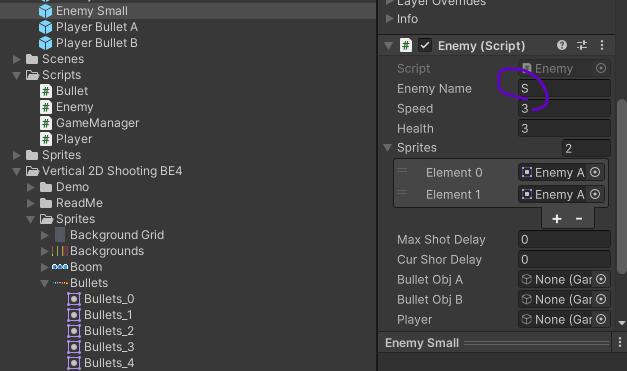Image resolution: width=627 pixels, height=371 pixels.
Task: Click the Inspector scroll down arrow
Action: 622,323
